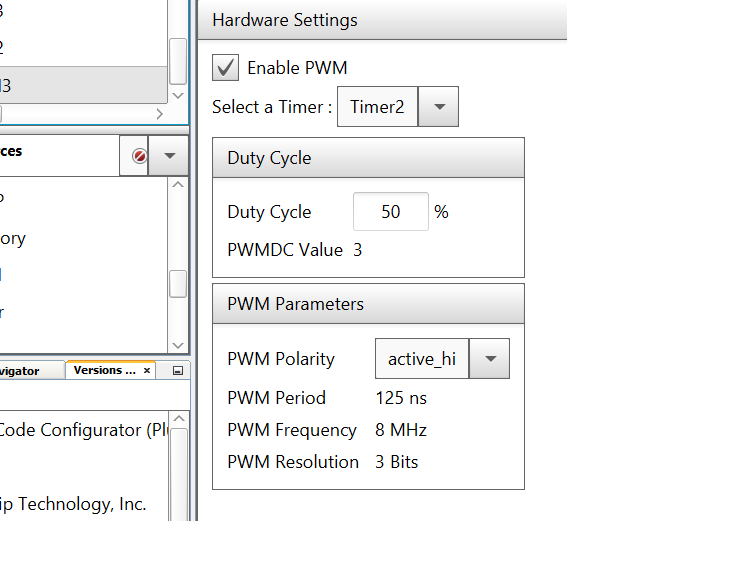This screenshot has height=567, width=738.
Task: Minimize the Versions panel using its corner icon
Action: (178, 371)
